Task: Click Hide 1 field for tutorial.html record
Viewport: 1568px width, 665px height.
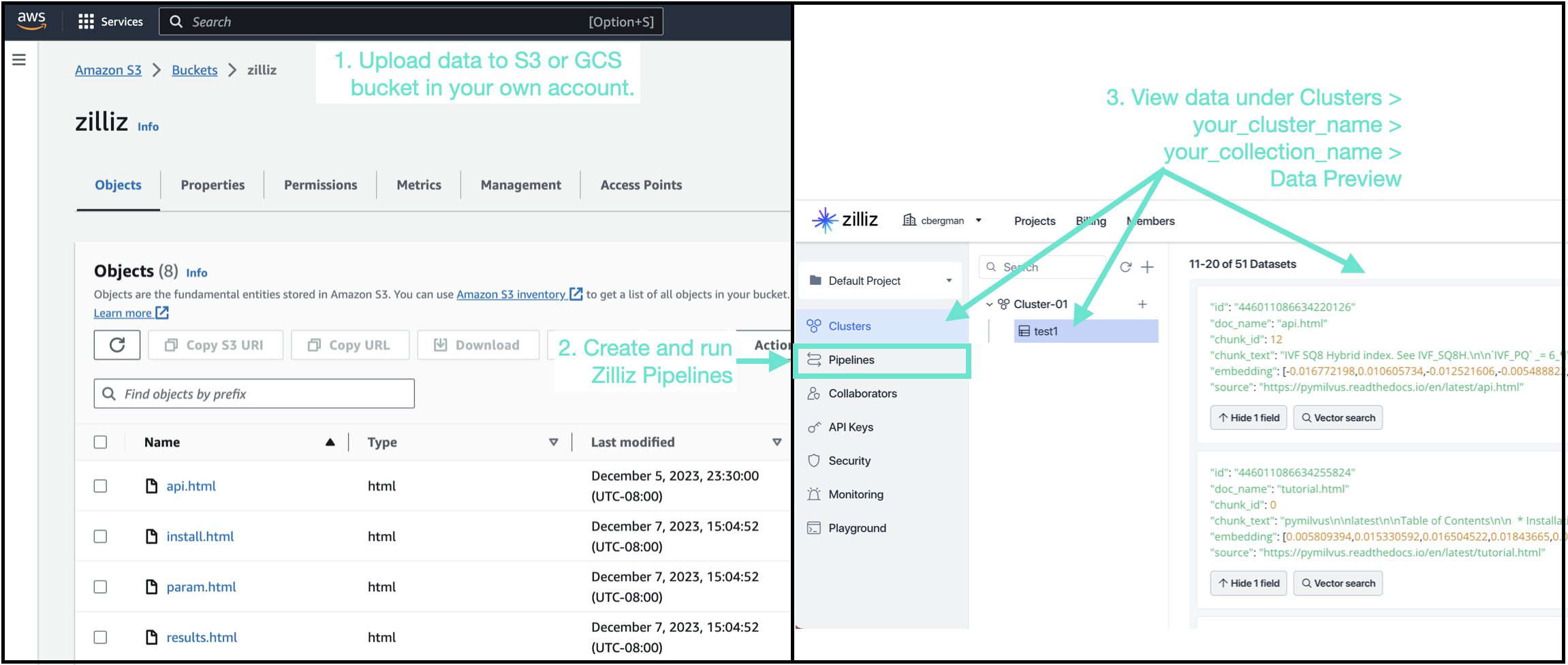Action: 1249,583
